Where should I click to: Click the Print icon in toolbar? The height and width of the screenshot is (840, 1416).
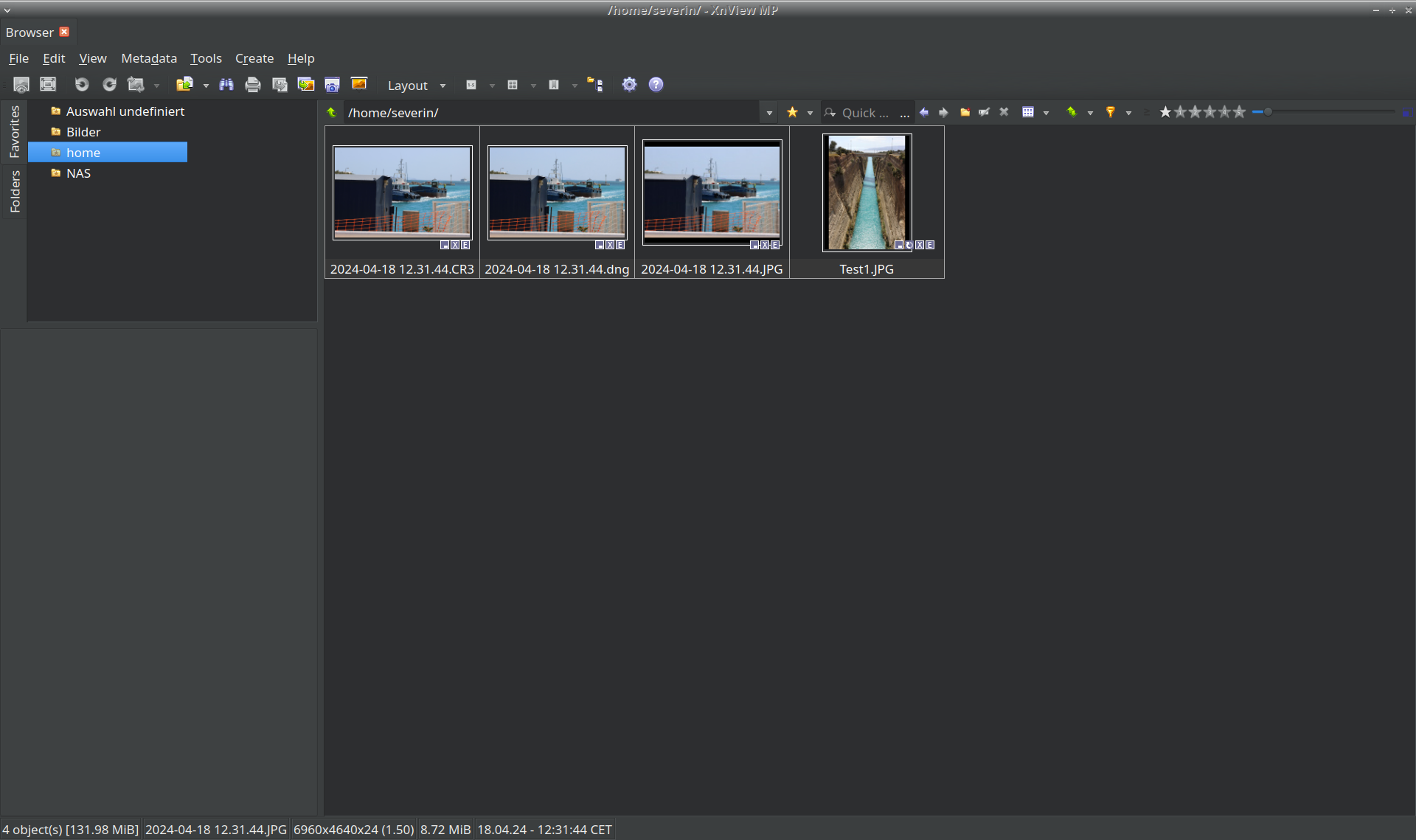pyautogui.click(x=253, y=85)
